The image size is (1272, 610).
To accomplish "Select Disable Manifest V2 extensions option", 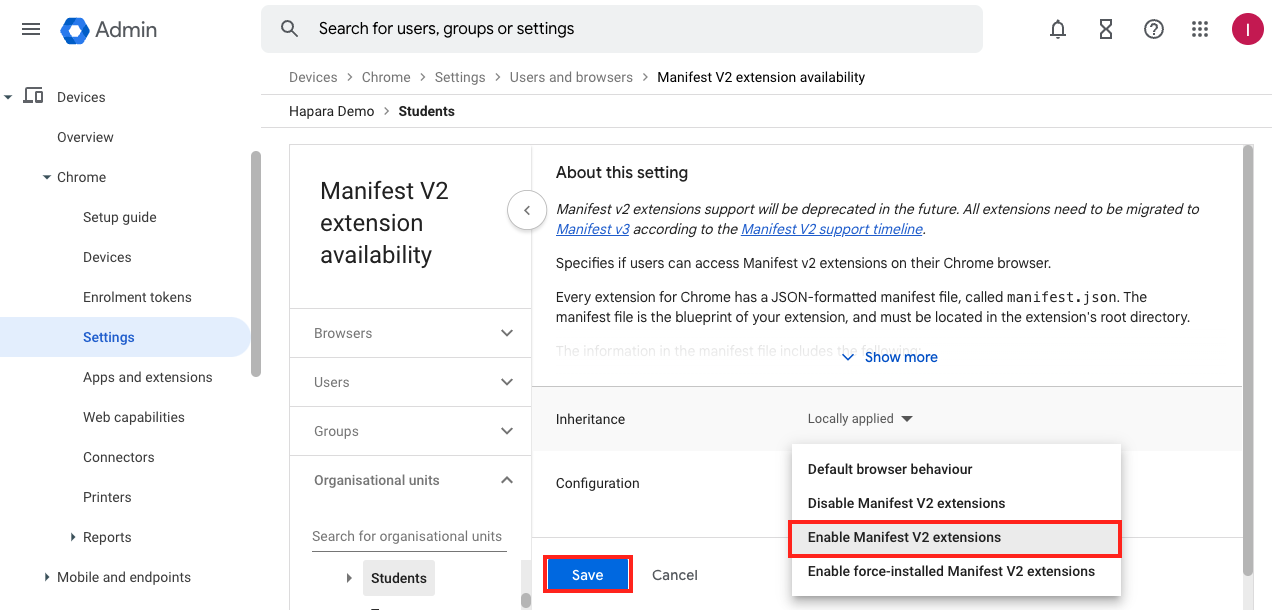I will pyautogui.click(x=956, y=503).
